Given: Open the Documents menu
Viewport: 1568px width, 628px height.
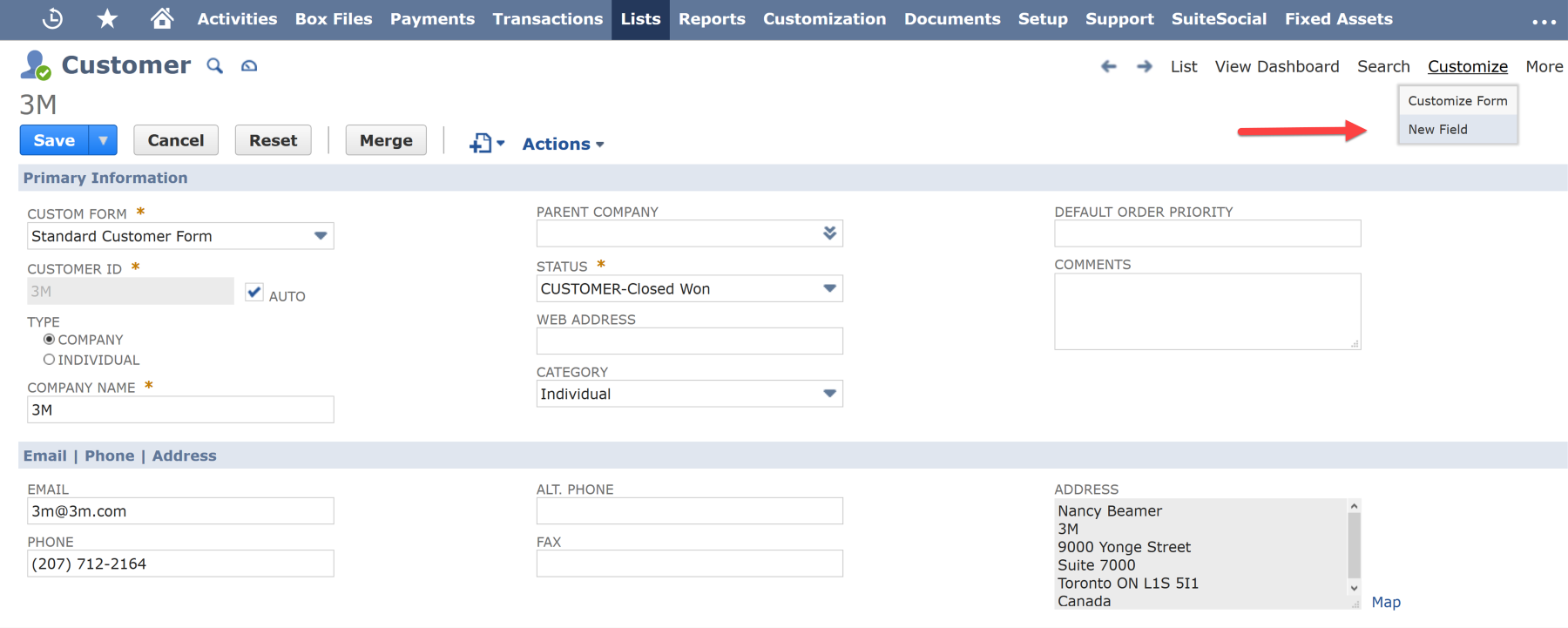Looking at the screenshot, I should (952, 18).
